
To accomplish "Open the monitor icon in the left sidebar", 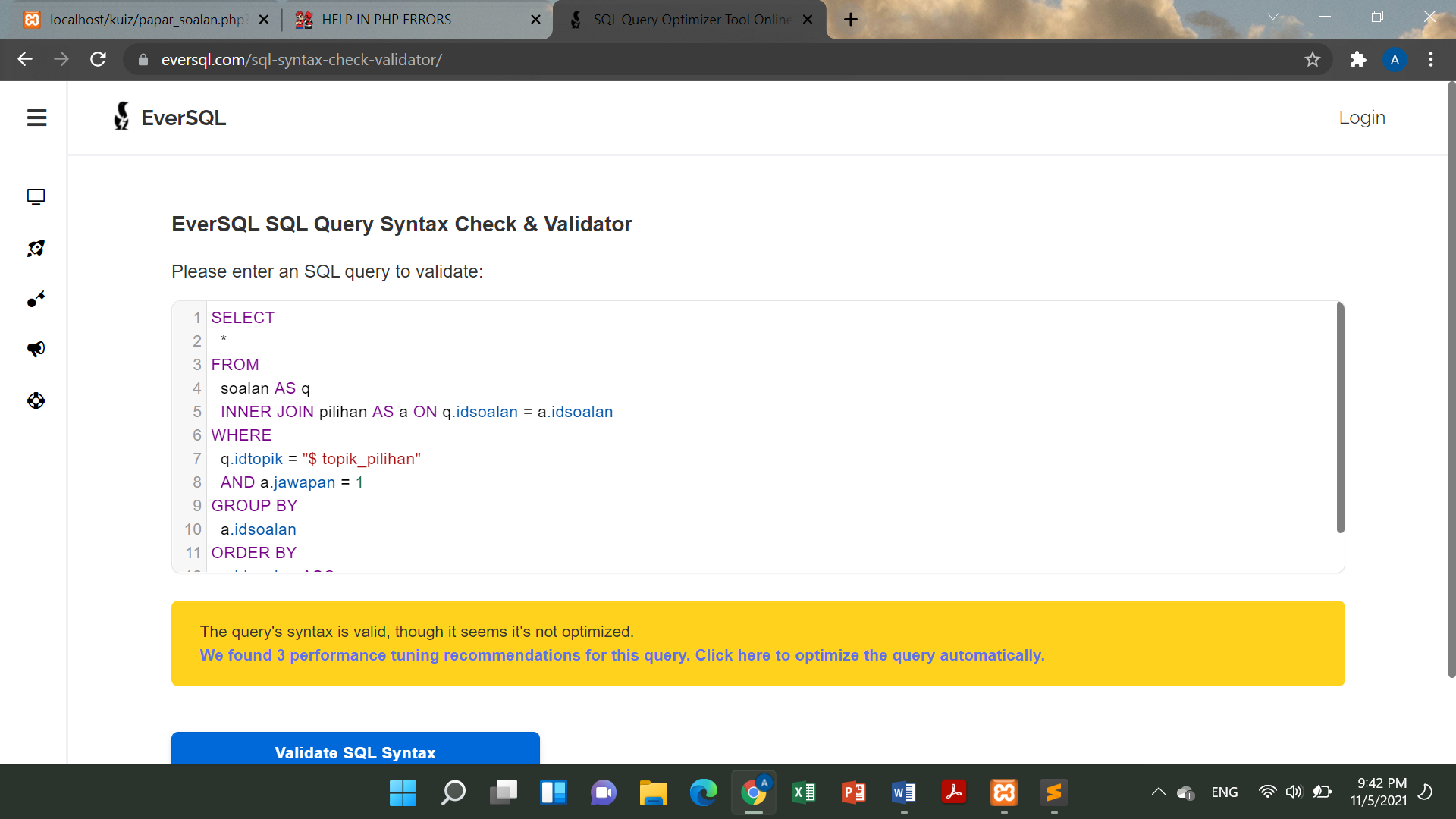I will [36, 196].
